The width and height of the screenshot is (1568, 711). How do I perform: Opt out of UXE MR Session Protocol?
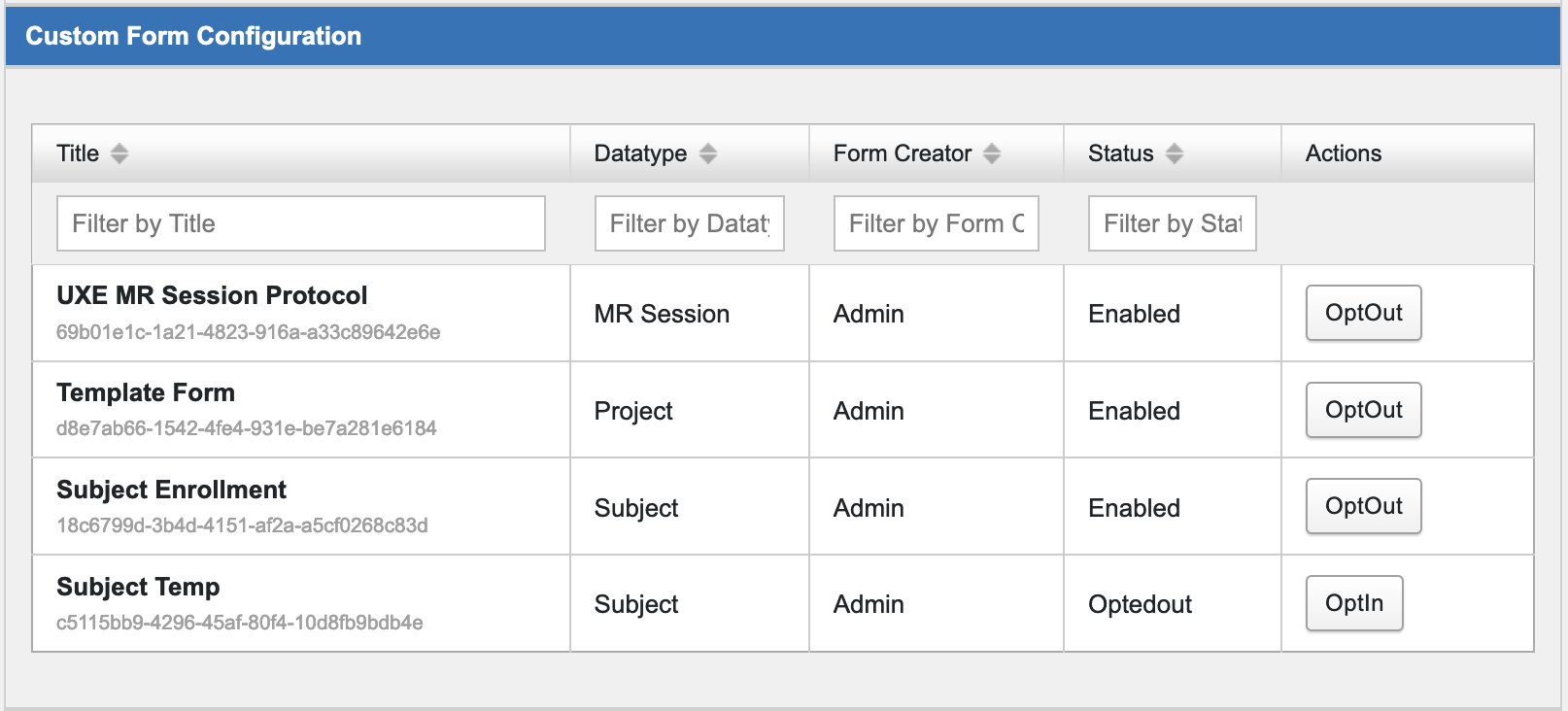tap(1363, 313)
